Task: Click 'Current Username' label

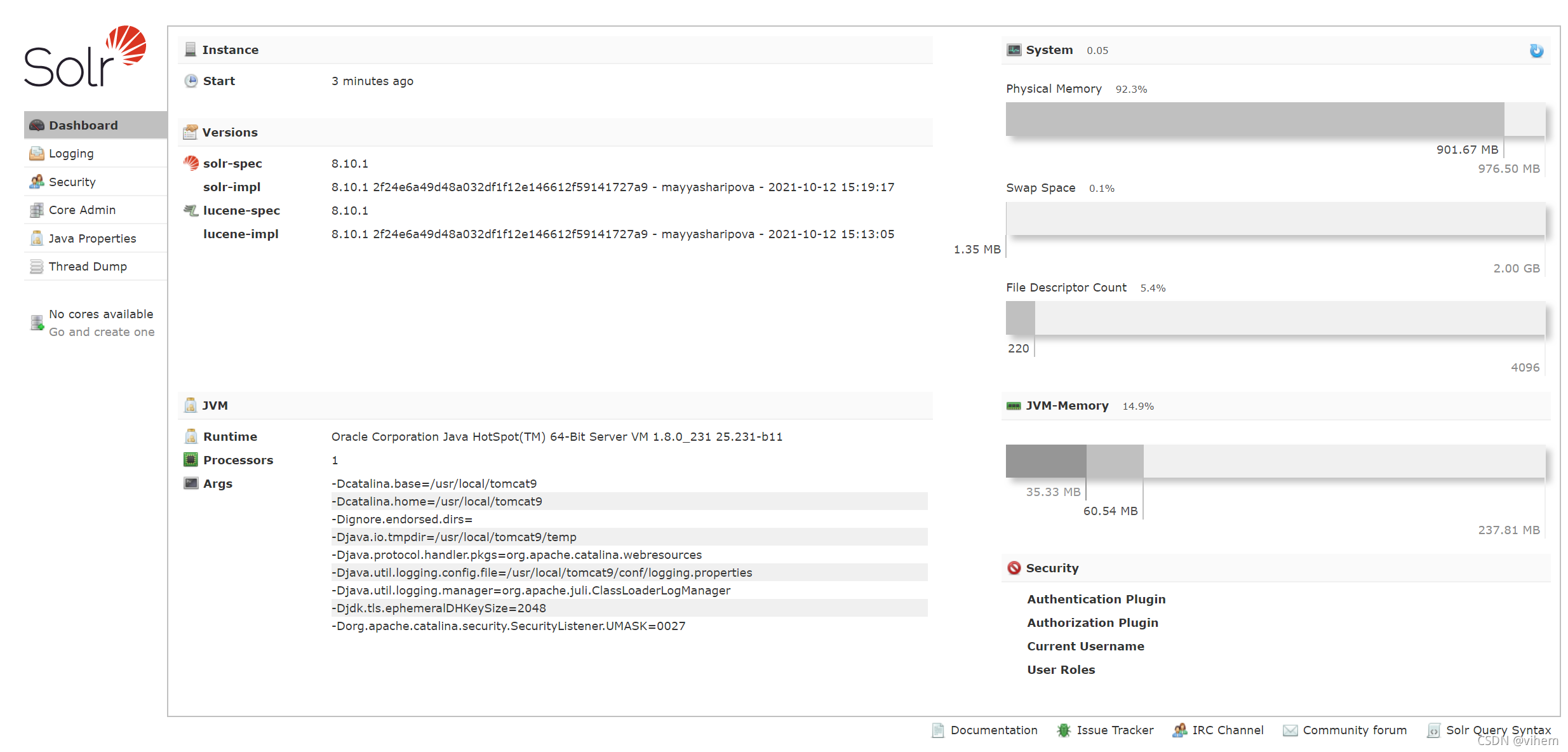Action: [1085, 646]
